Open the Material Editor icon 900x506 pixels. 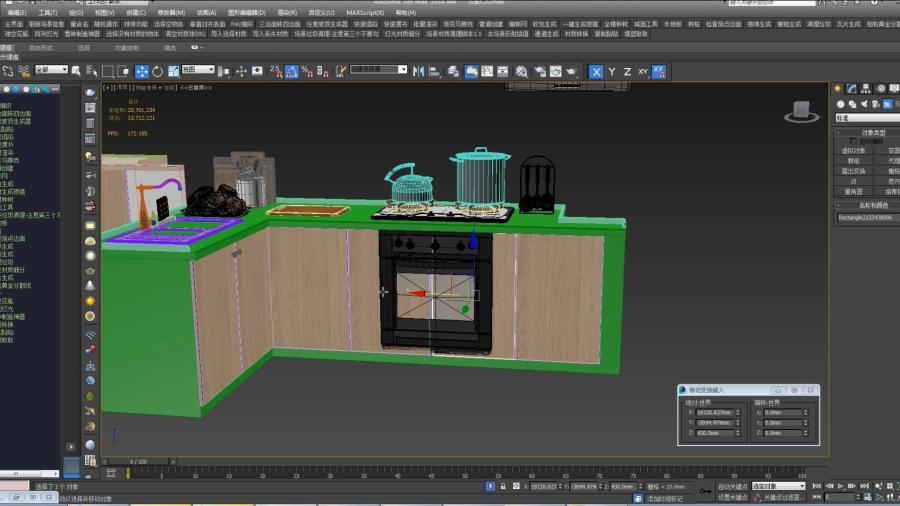(521, 72)
